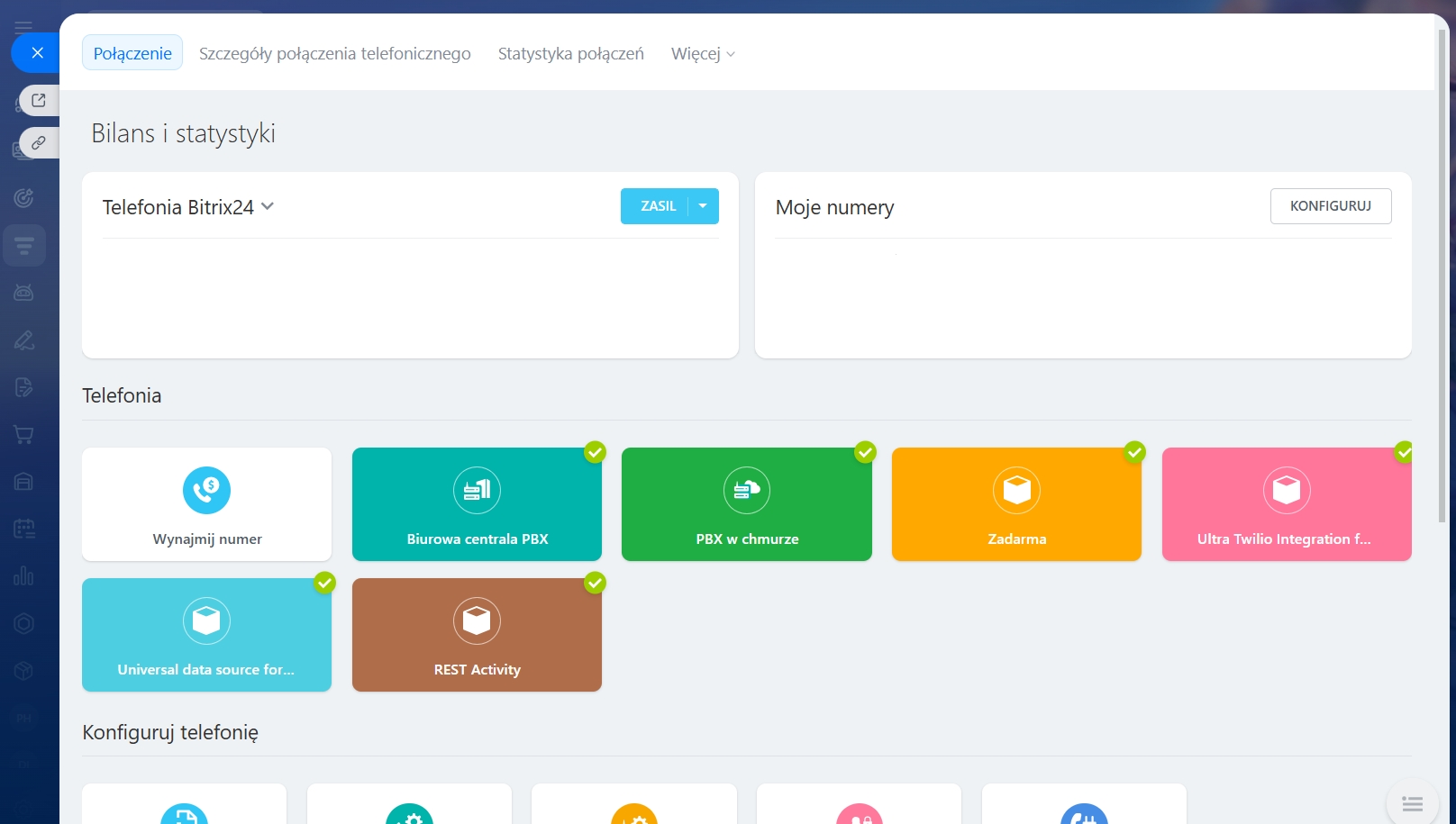Viewport: 1456px width, 824px height.
Task: Click the vertical scrollbar of the panel
Action: [1442, 275]
